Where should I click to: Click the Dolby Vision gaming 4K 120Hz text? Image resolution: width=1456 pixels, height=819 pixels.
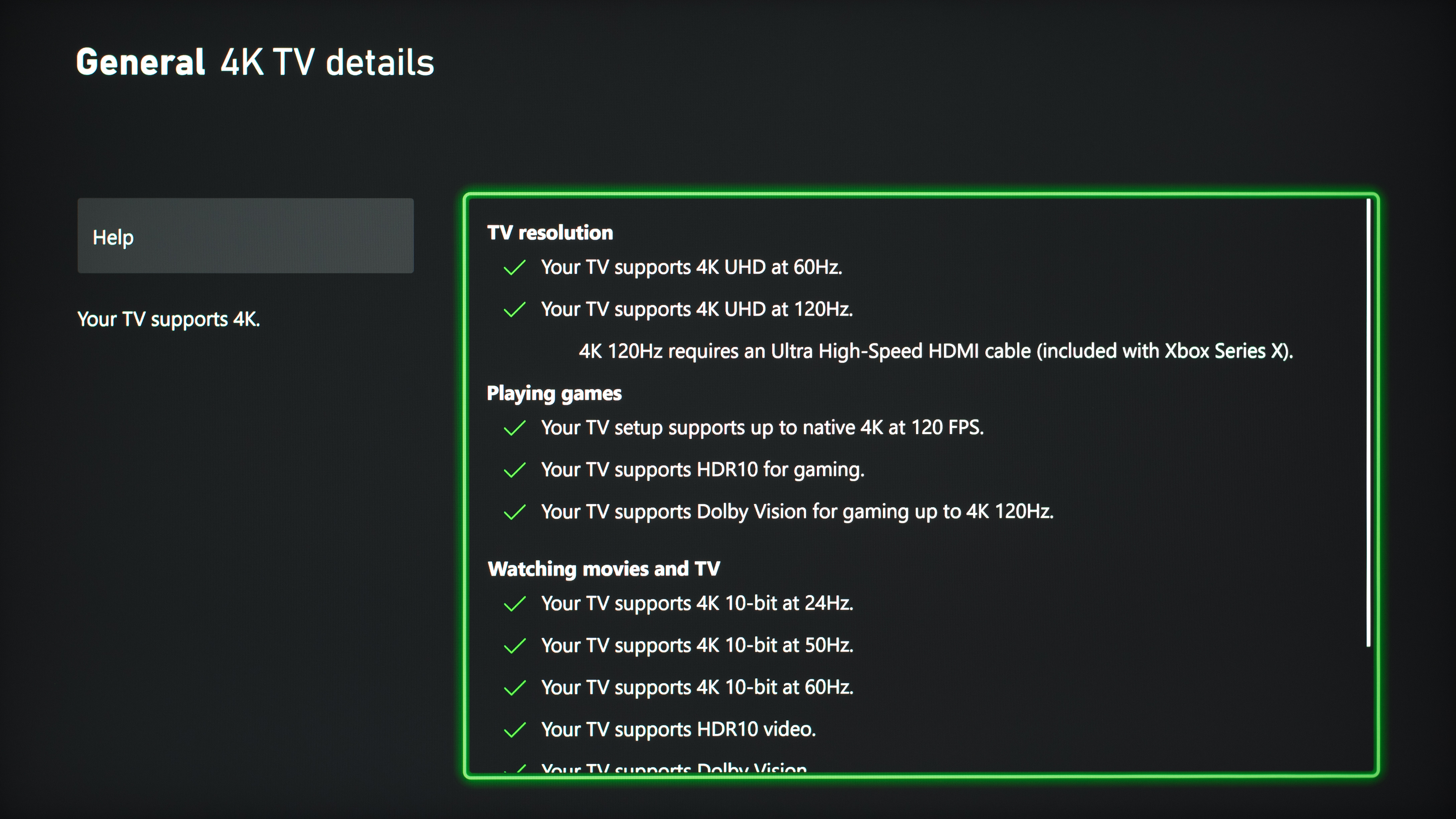pos(797,512)
